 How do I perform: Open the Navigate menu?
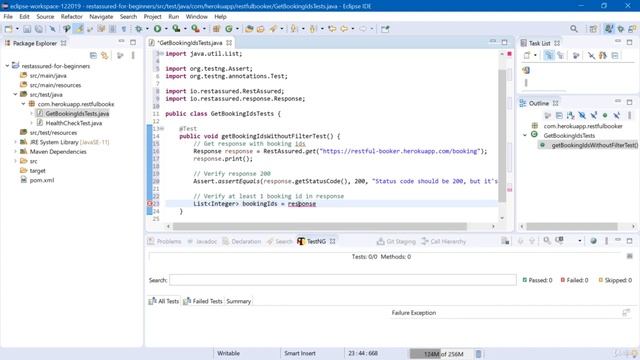pyautogui.click(x=101, y=16)
